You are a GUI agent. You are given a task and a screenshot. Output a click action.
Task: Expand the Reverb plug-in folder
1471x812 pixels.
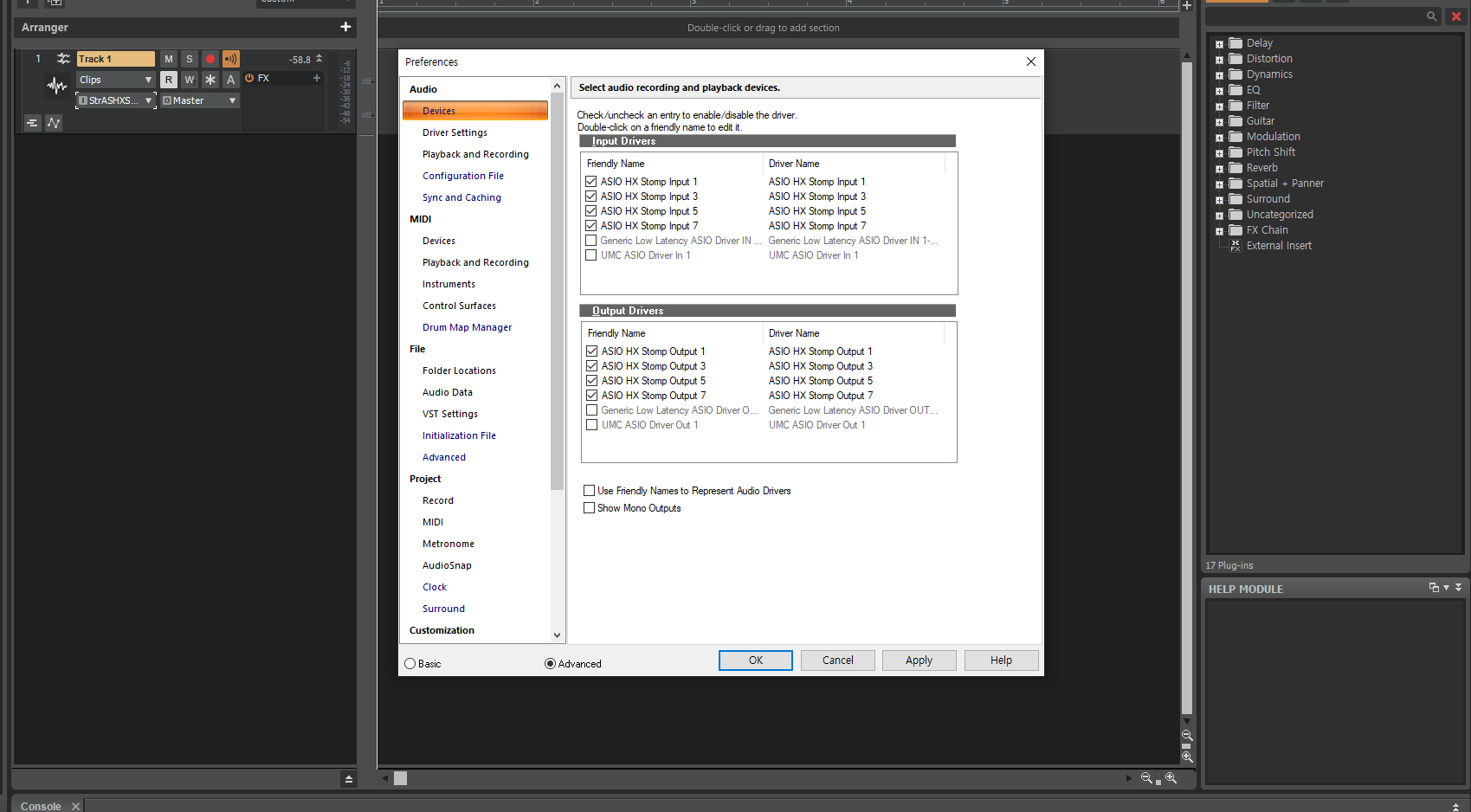1219,169
